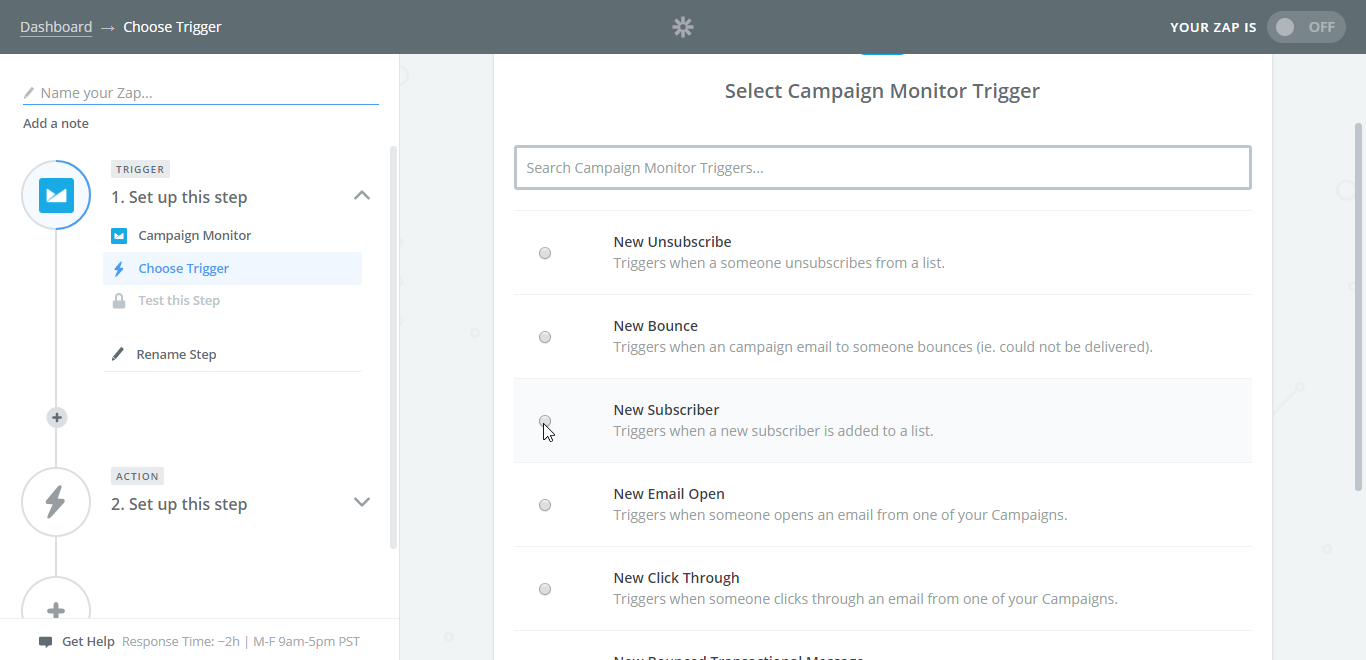Click the lock icon beside Test this Step
Screen dimensions: 1366x660
[x=119, y=301]
